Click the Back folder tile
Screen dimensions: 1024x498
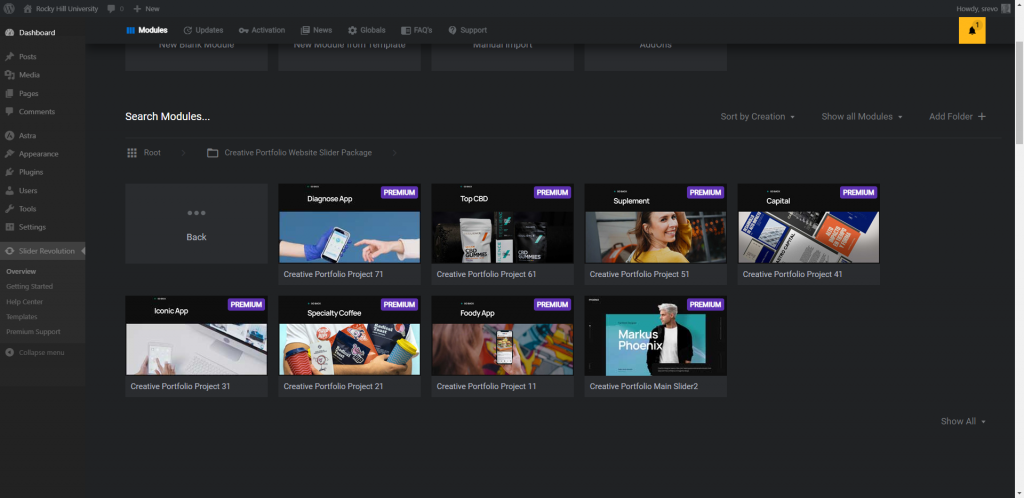(x=197, y=224)
